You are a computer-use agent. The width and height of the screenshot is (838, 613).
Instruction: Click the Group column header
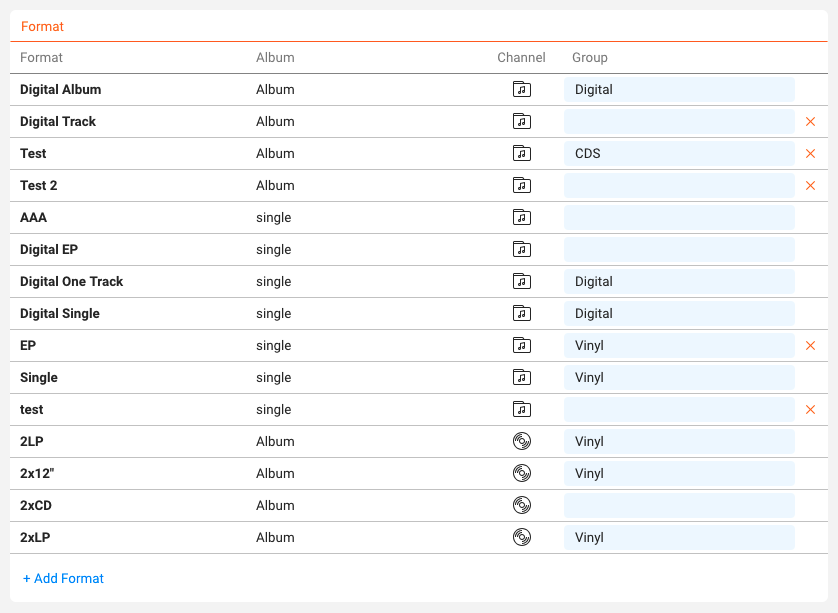click(x=589, y=57)
